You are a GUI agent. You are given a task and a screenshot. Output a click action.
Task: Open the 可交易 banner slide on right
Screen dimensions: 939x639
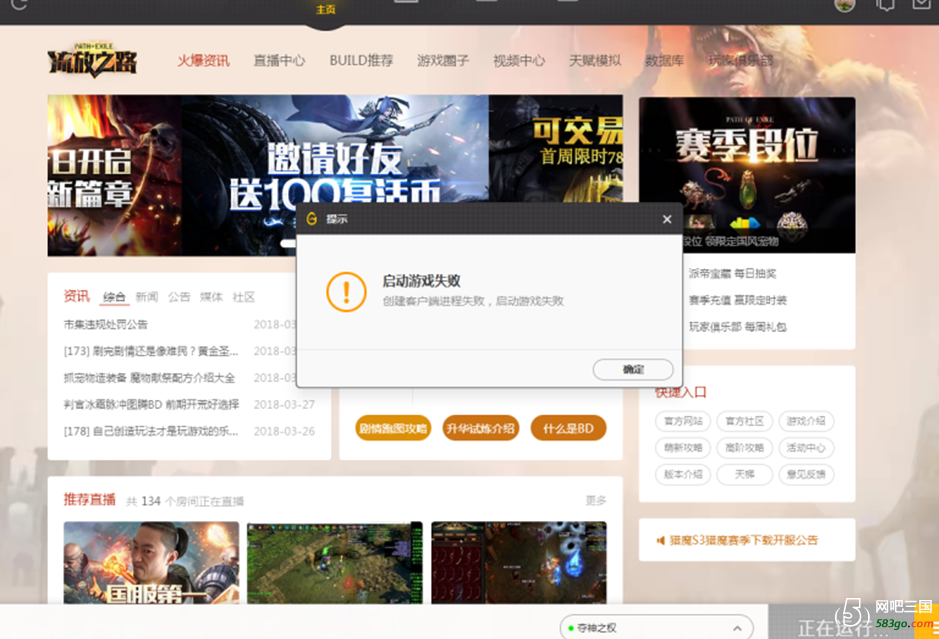tap(556, 149)
